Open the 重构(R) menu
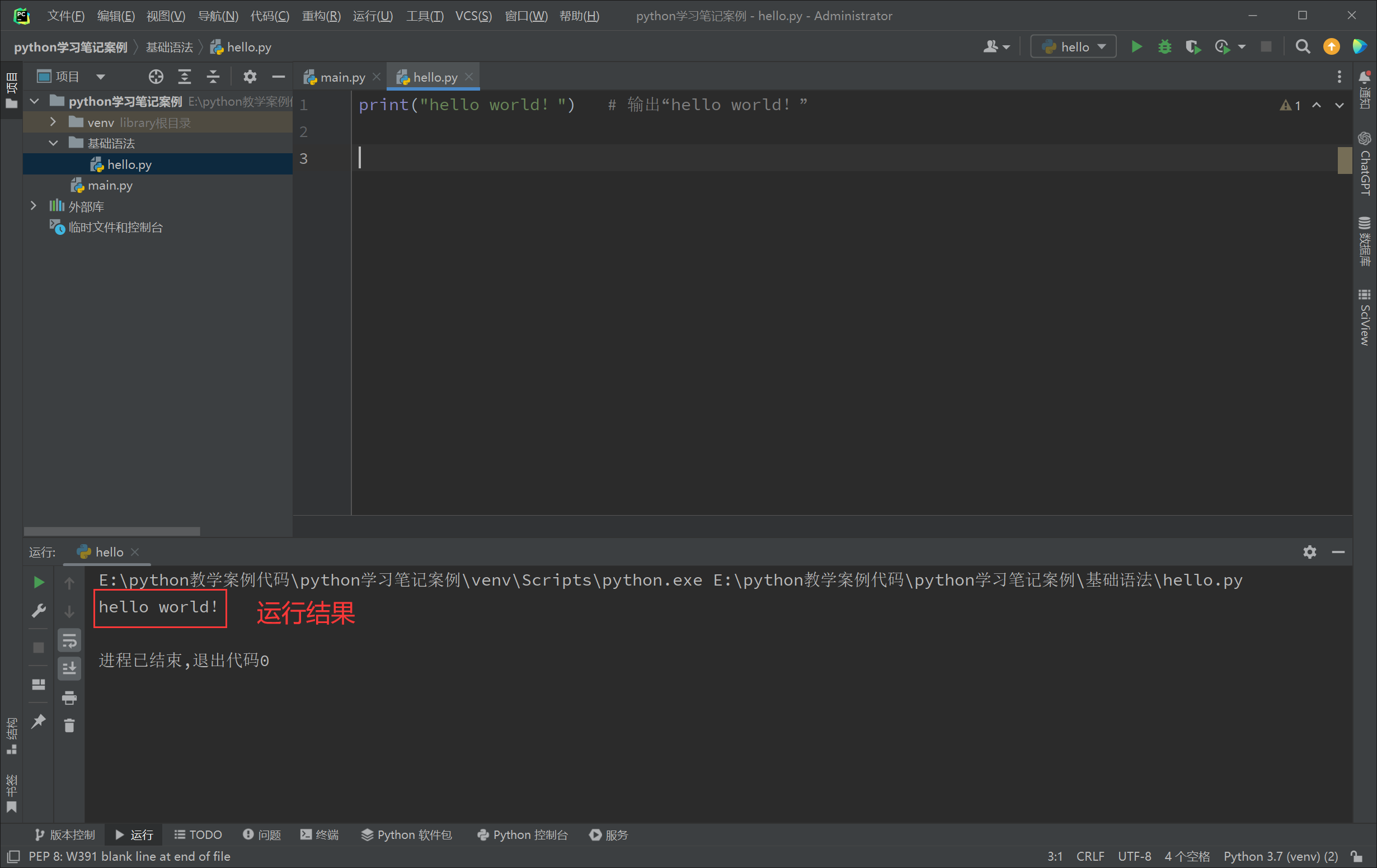The image size is (1377, 868). tap(321, 16)
